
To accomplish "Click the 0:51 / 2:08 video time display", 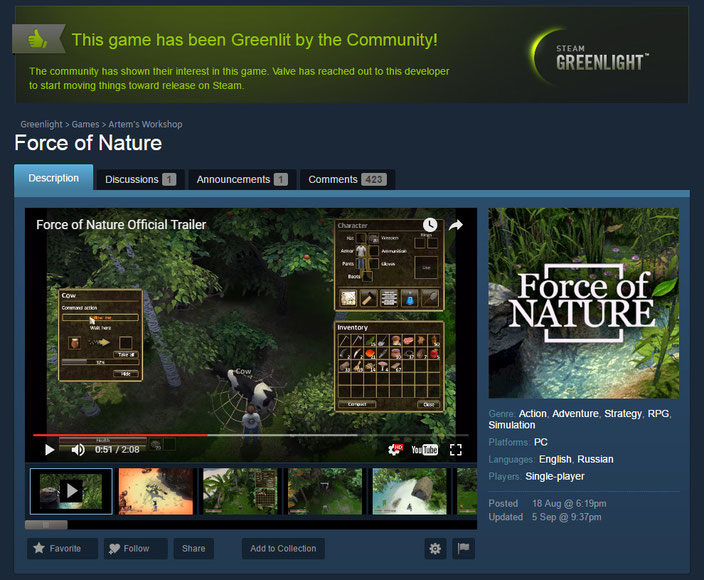I will pyautogui.click(x=117, y=449).
